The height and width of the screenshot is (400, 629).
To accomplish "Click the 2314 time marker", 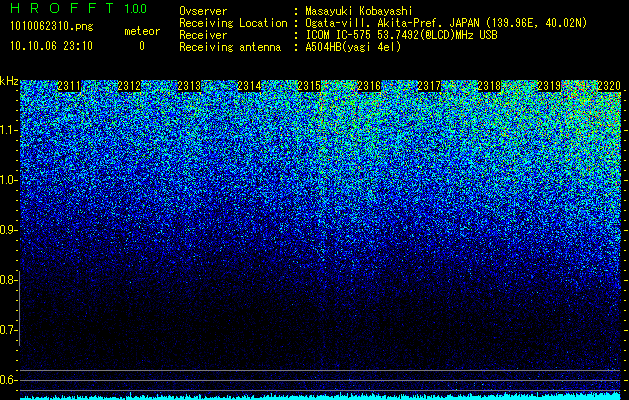I will click(x=249, y=86).
